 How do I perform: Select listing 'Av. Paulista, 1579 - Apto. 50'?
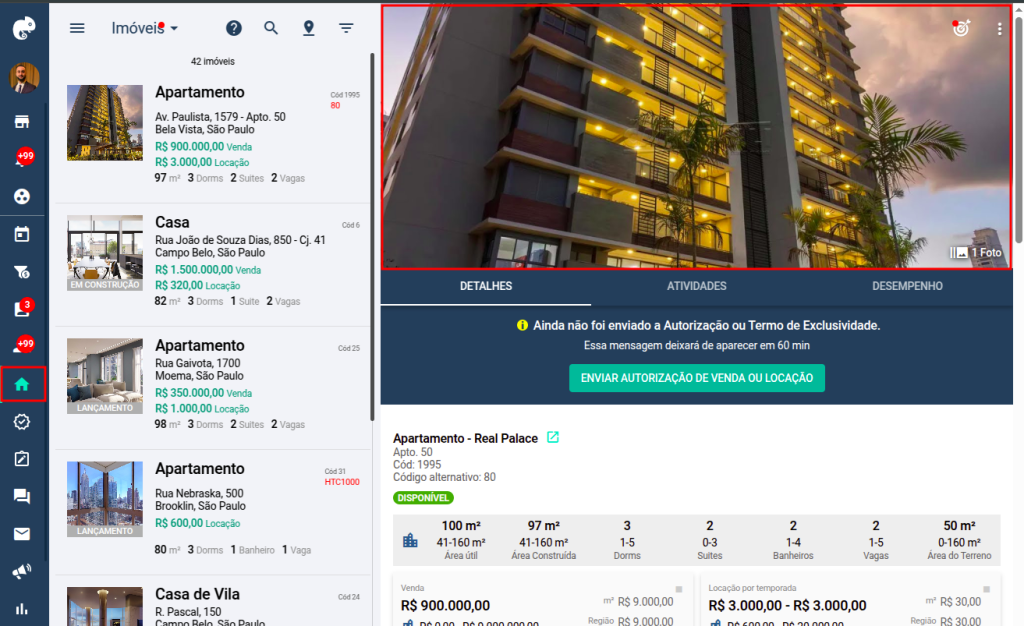[x=220, y=117]
